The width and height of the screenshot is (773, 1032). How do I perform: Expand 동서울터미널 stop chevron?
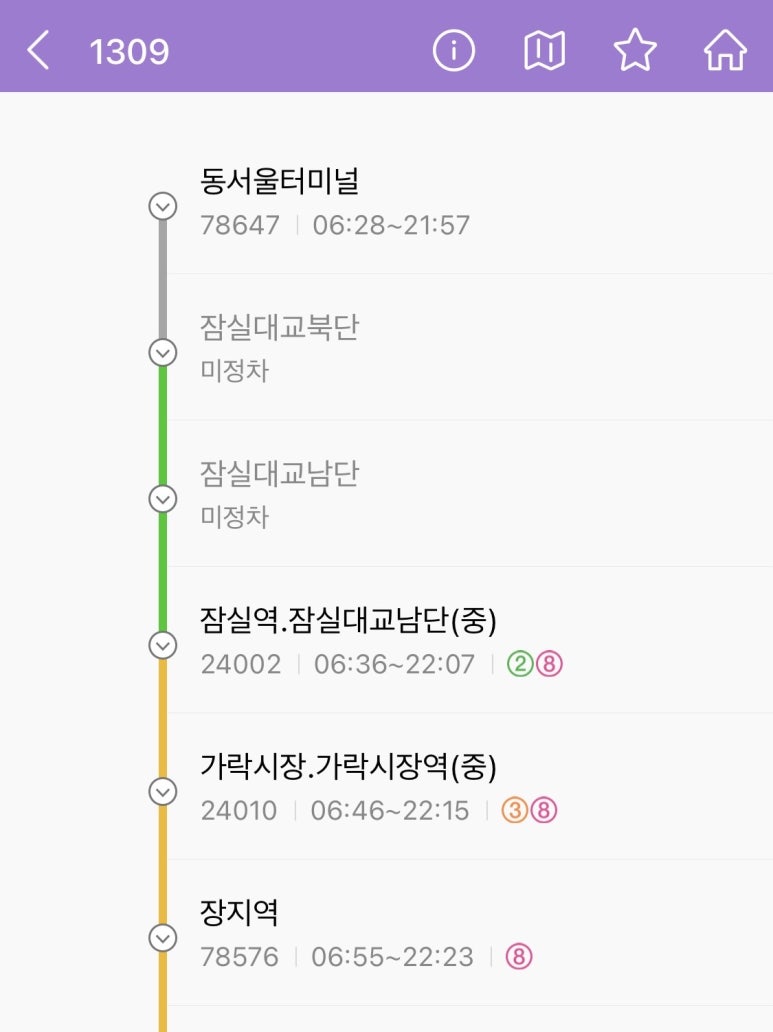pyautogui.click(x=162, y=206)
